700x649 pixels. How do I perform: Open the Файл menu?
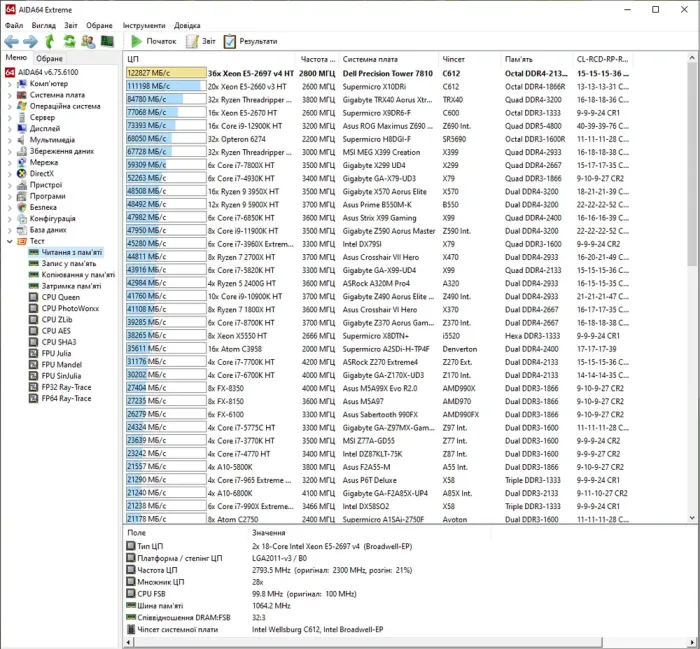pos(14,24)
